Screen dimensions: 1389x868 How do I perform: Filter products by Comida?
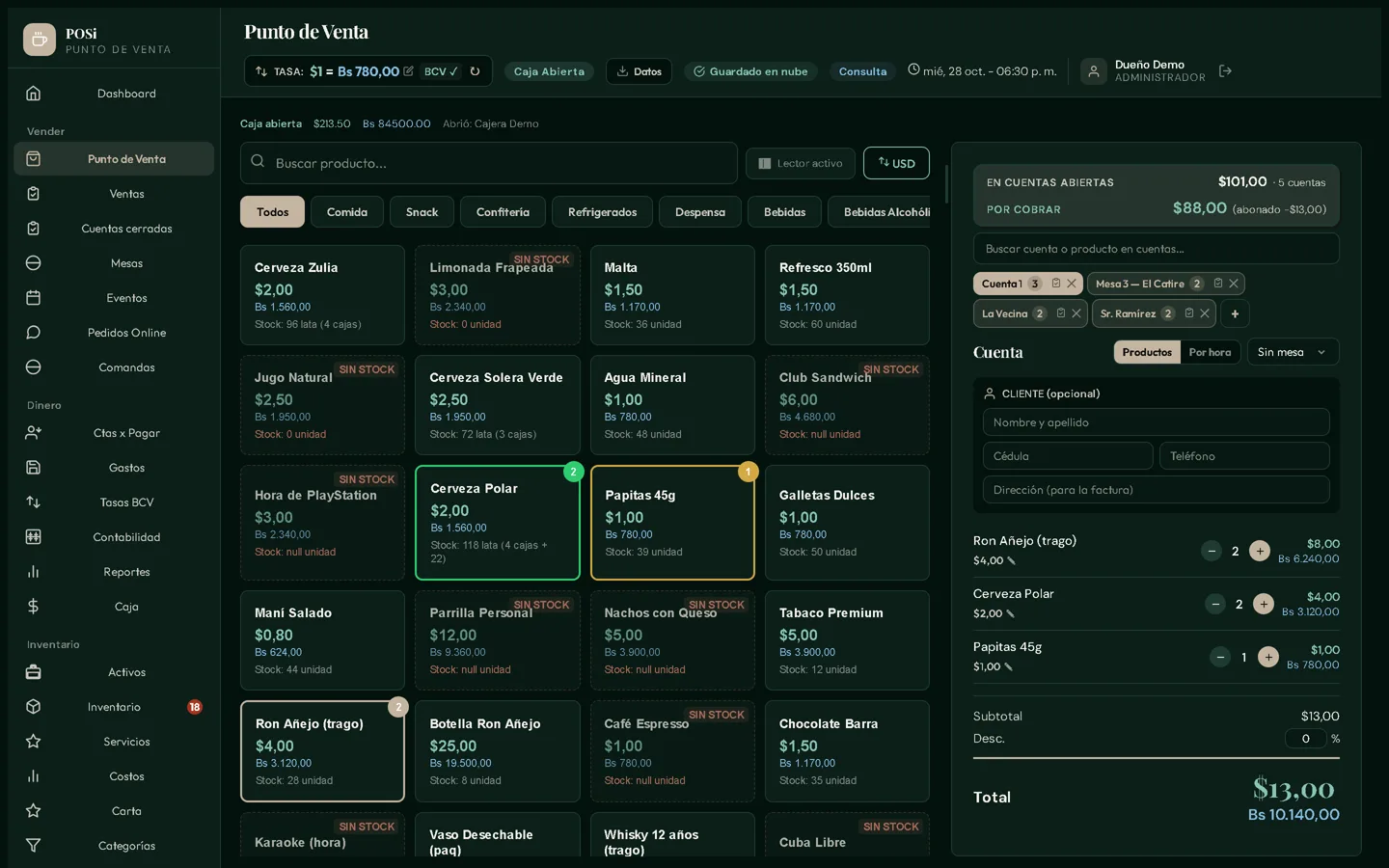coord(347,212)
